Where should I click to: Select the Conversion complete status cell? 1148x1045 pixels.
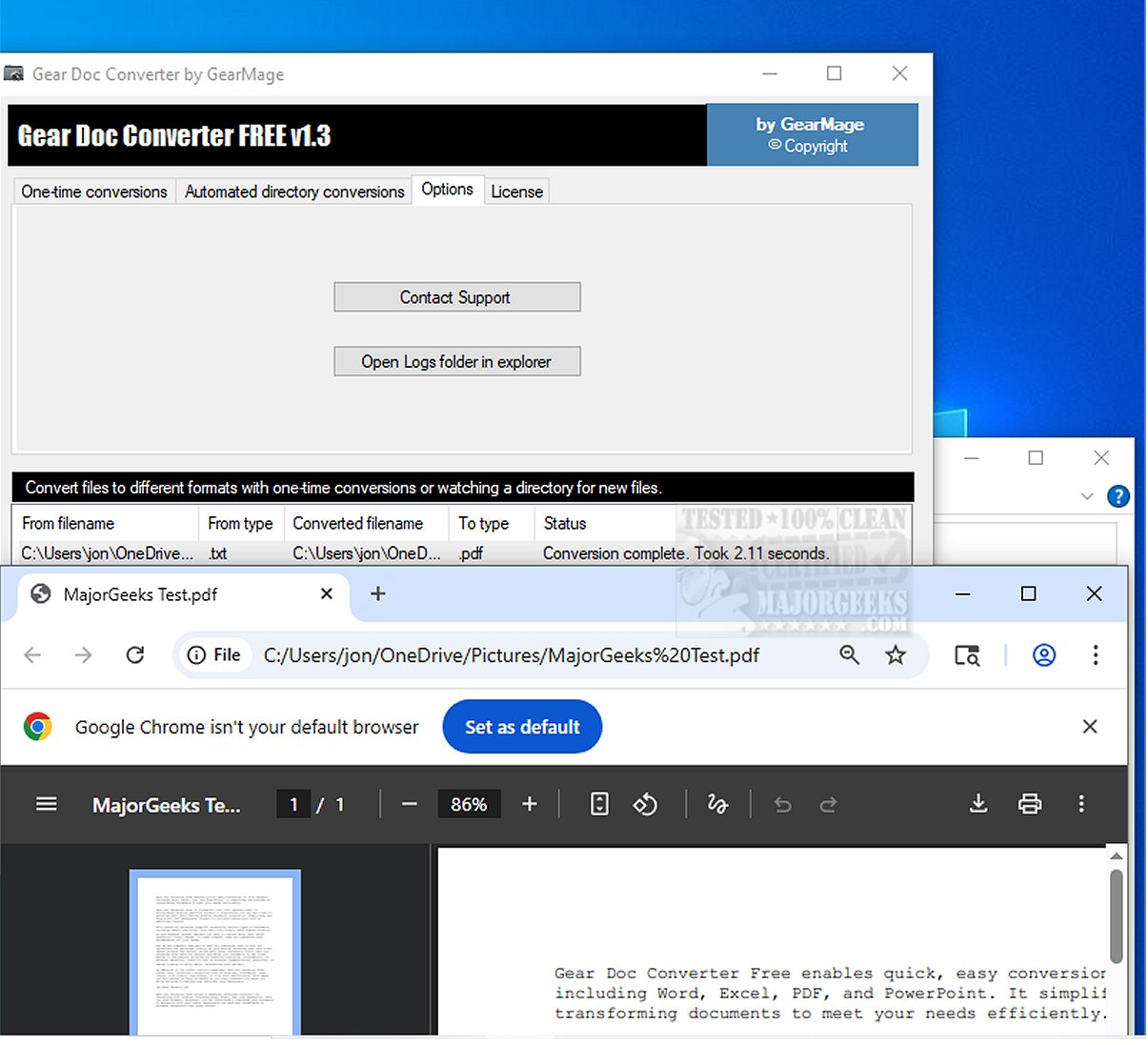pyautogui.click(x=685, y=553)
